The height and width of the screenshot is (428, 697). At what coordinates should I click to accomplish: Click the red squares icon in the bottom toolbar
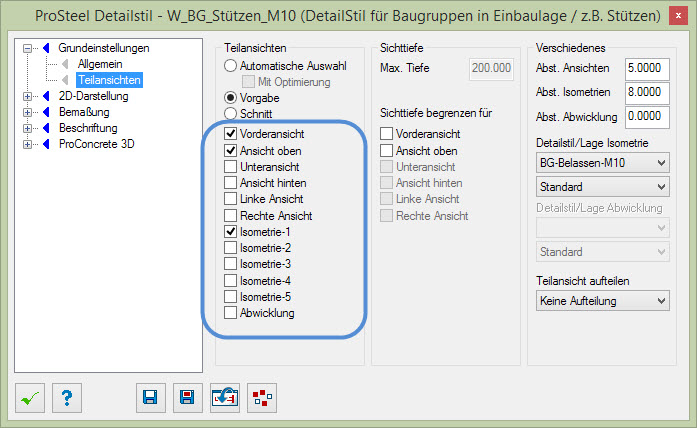(x=262, y=398)
